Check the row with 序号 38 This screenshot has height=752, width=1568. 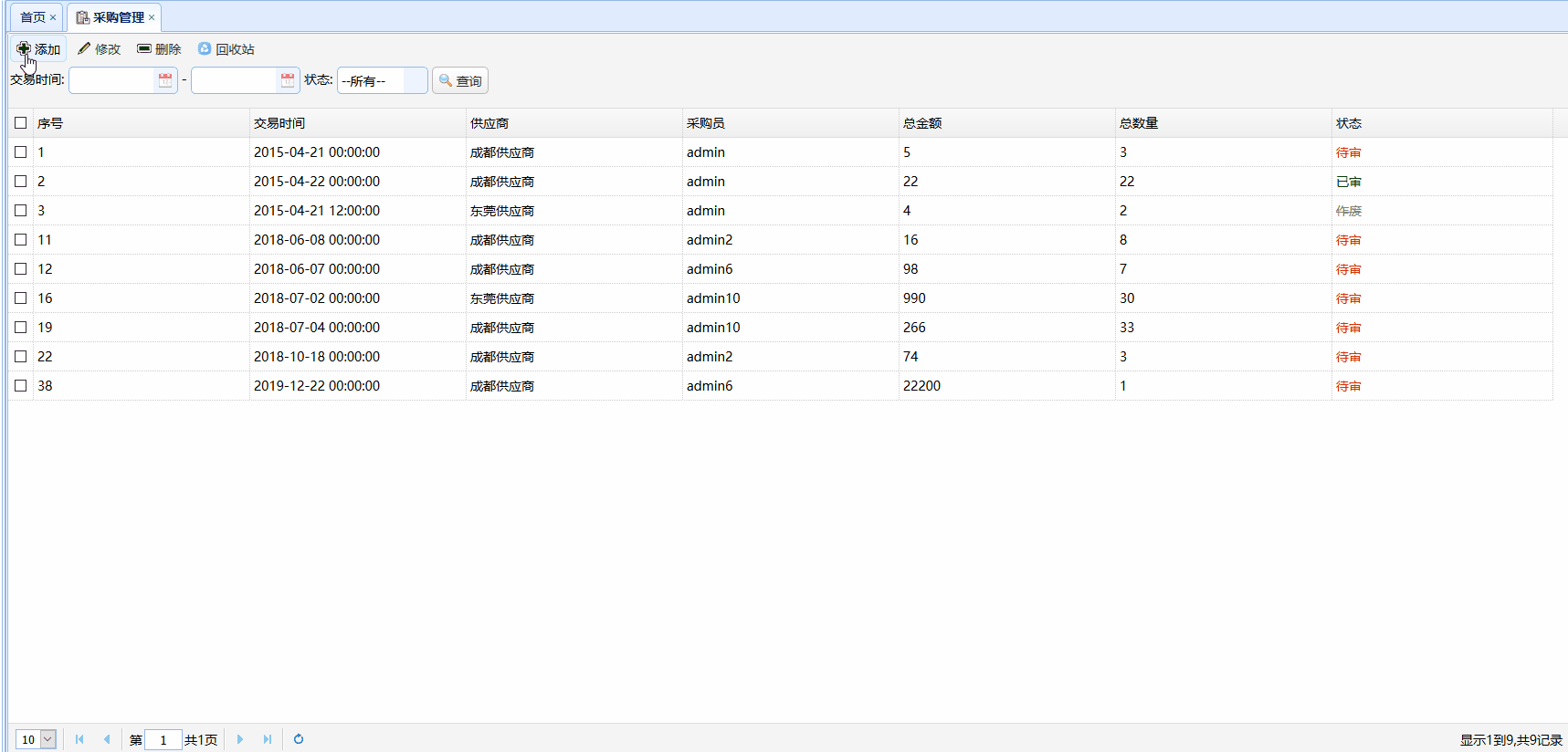pyautogui.click(x=20, y=386)
